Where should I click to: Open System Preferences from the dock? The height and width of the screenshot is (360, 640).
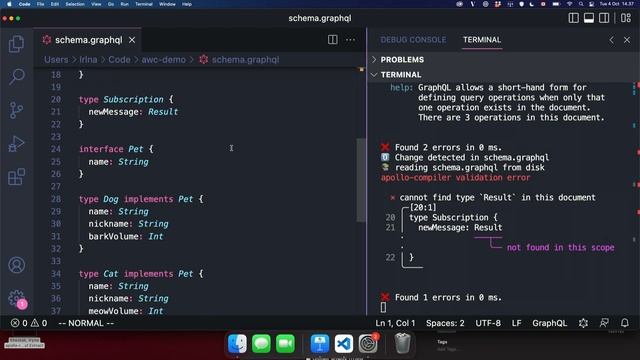tap(368, 343)
